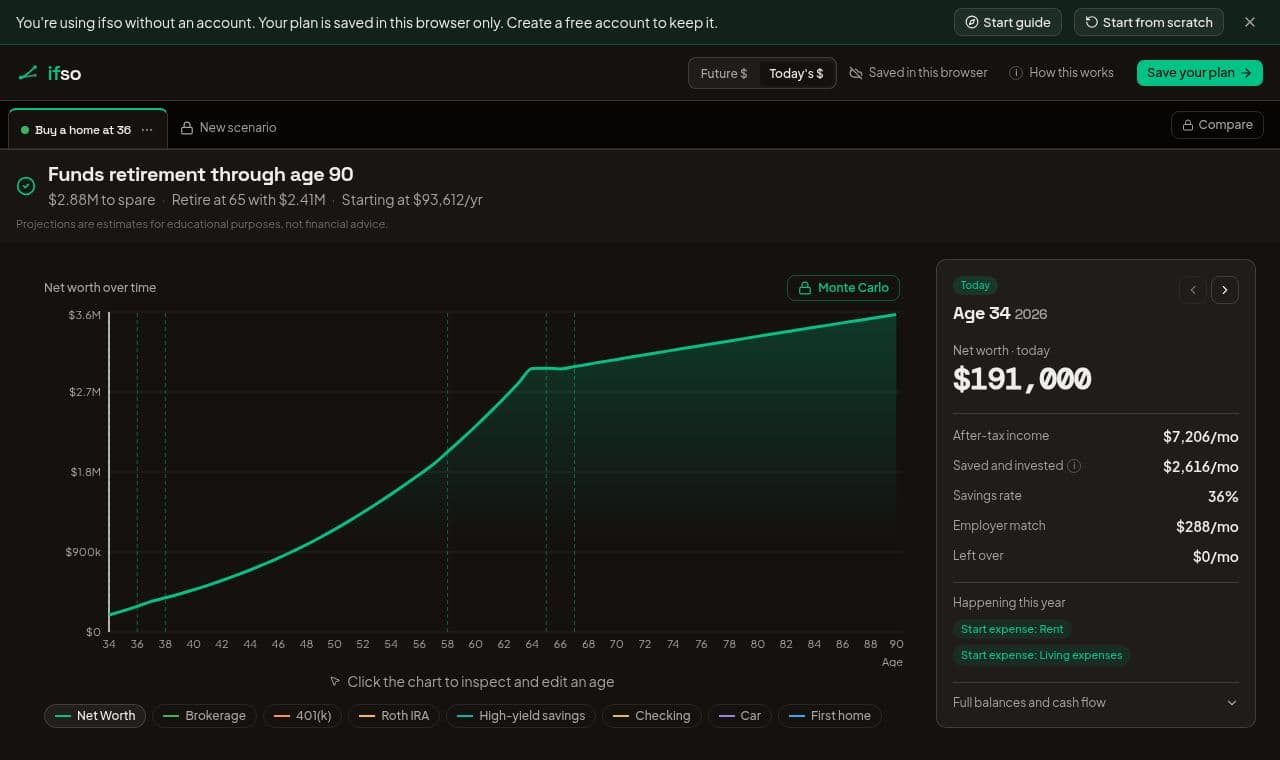Save your plan with the green button
1280x760 pixels.
(1200, 73)
